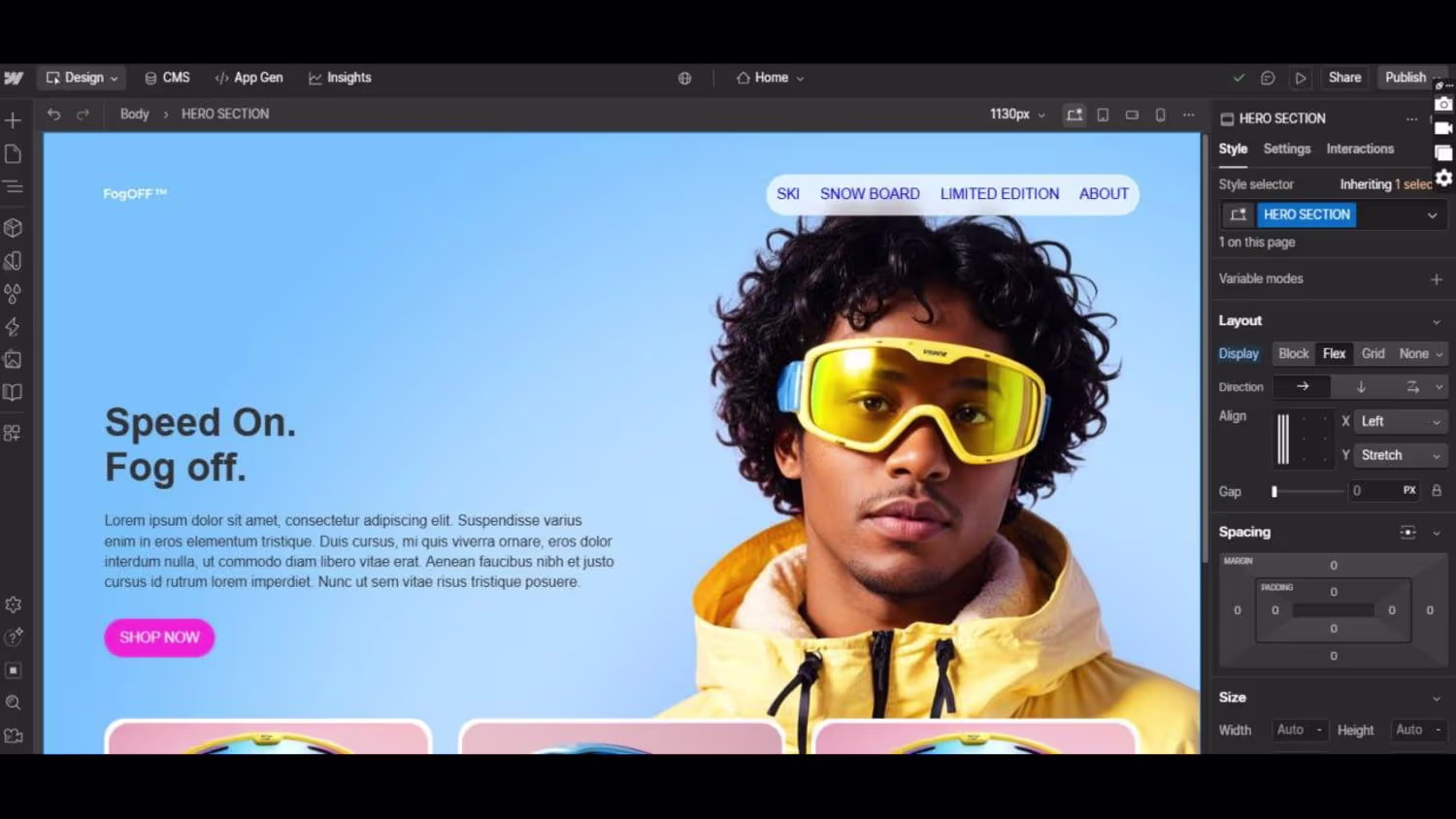
Task: Click the spacing center options icon
Action: [x=1407, y=532]
